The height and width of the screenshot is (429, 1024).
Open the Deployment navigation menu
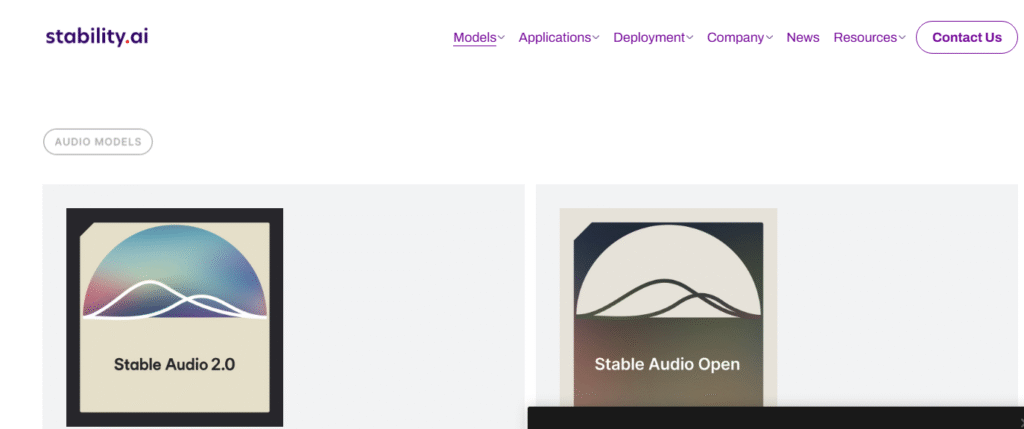(649, 37)
